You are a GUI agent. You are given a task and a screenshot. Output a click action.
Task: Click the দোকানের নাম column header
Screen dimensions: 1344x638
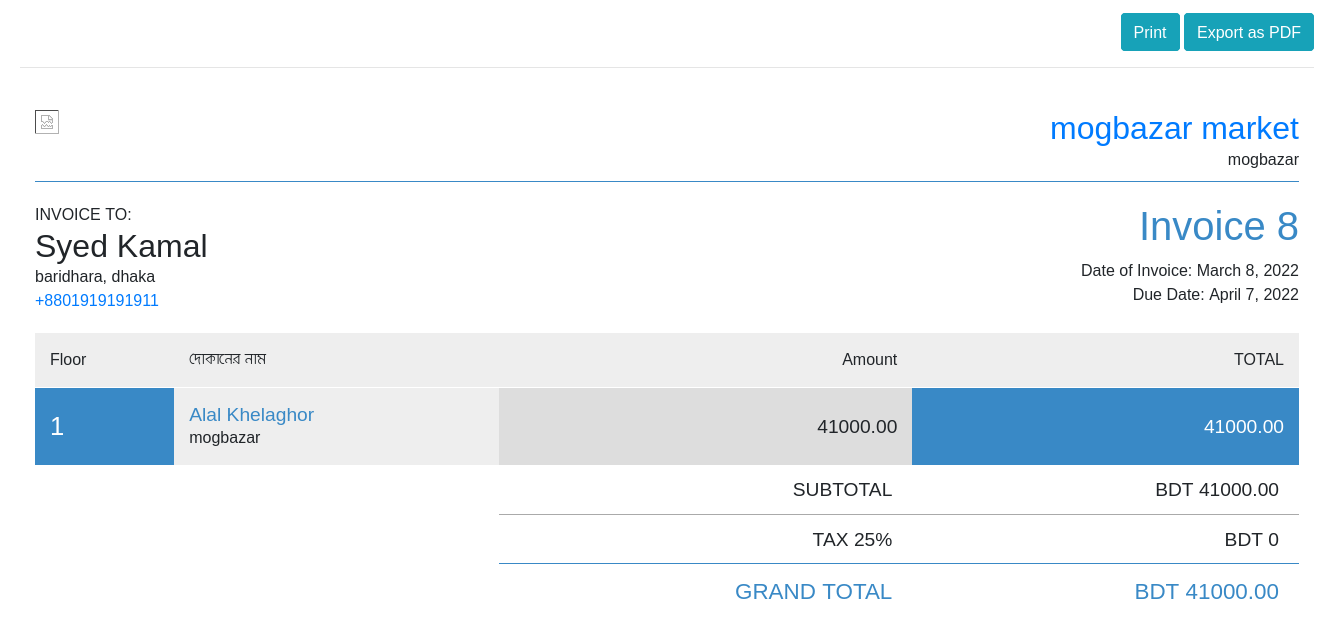(x=227, y=359)
